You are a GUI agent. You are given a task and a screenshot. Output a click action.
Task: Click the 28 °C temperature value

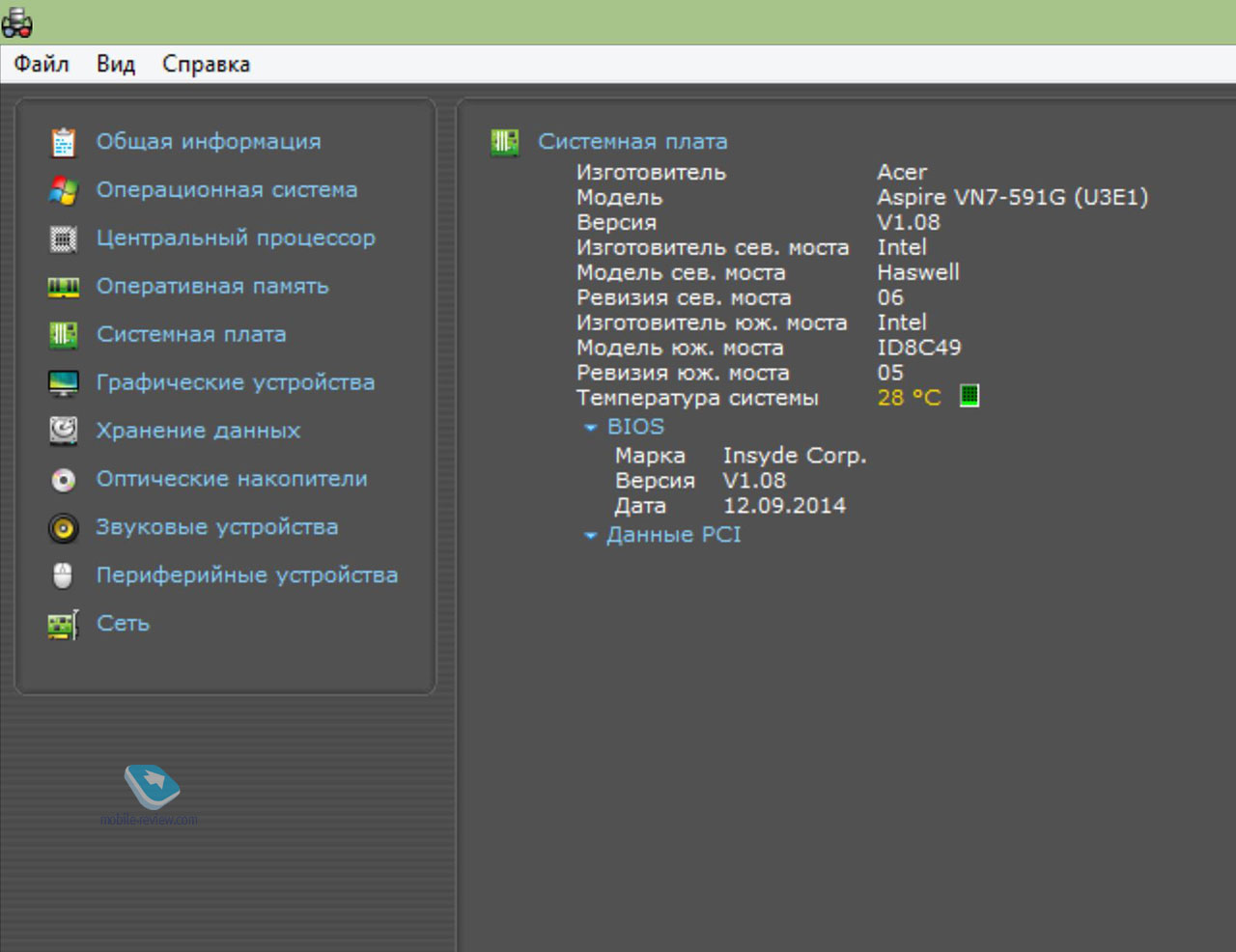pyautogui.click(x=909, y=398)
